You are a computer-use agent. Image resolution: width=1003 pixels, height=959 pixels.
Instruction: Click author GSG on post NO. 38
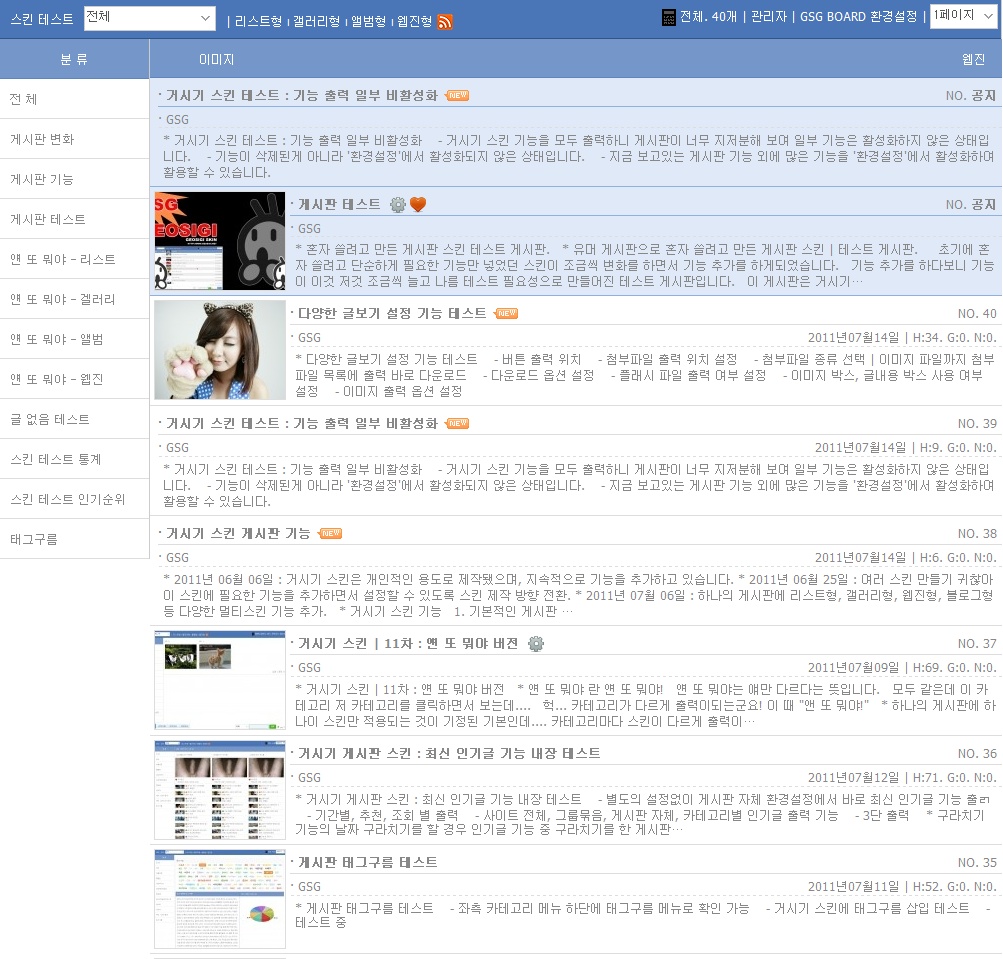pos(177,558)
